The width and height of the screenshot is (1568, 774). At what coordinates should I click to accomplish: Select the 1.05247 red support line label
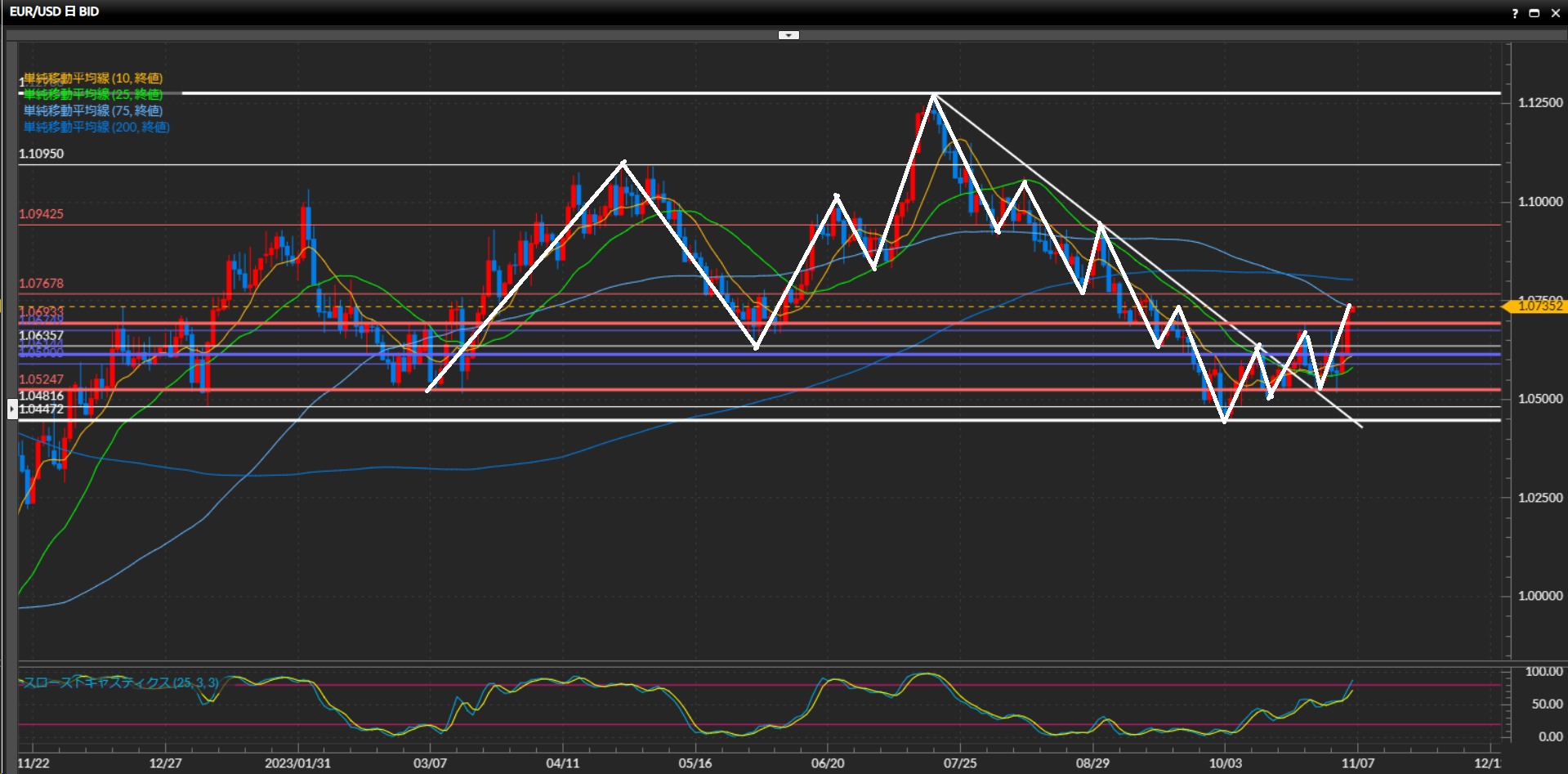[42, 379]
